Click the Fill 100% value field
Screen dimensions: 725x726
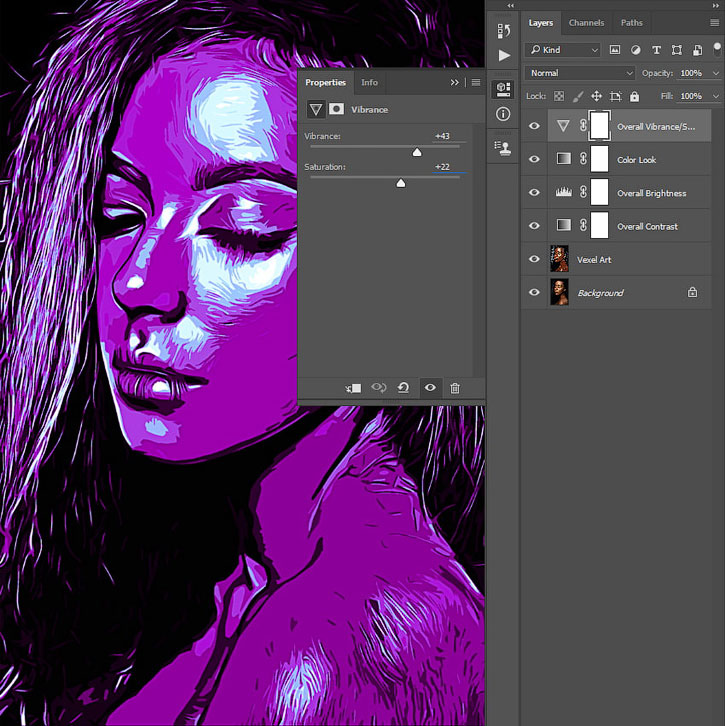click(692, 96)
